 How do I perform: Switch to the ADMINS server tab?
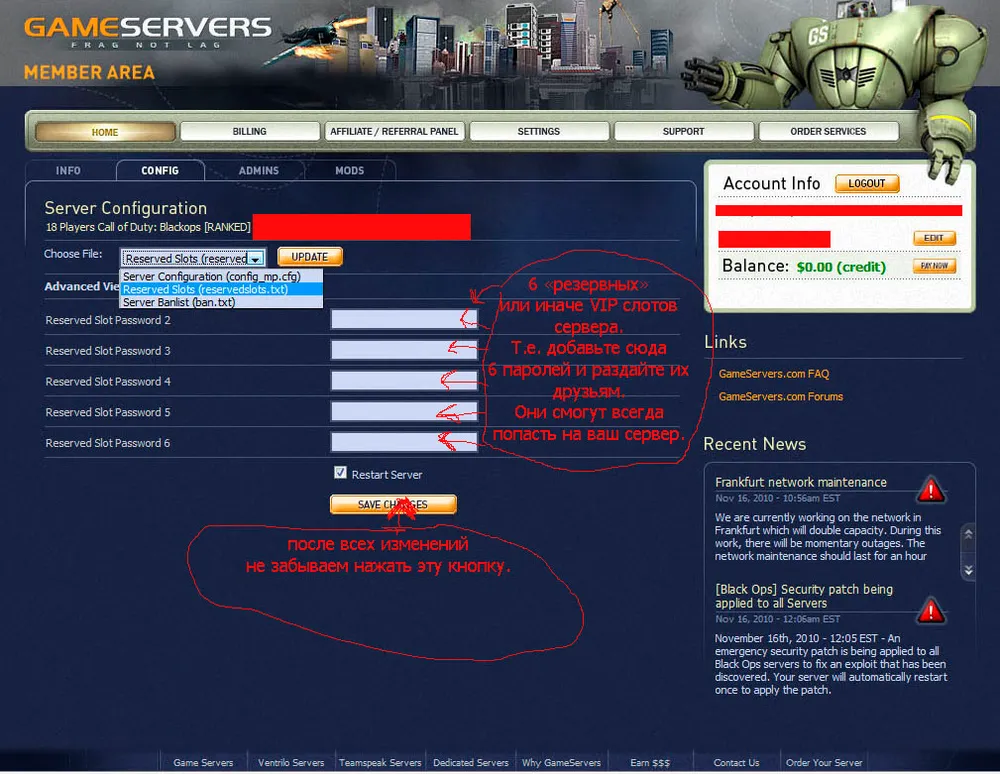(x=258, y=170)
